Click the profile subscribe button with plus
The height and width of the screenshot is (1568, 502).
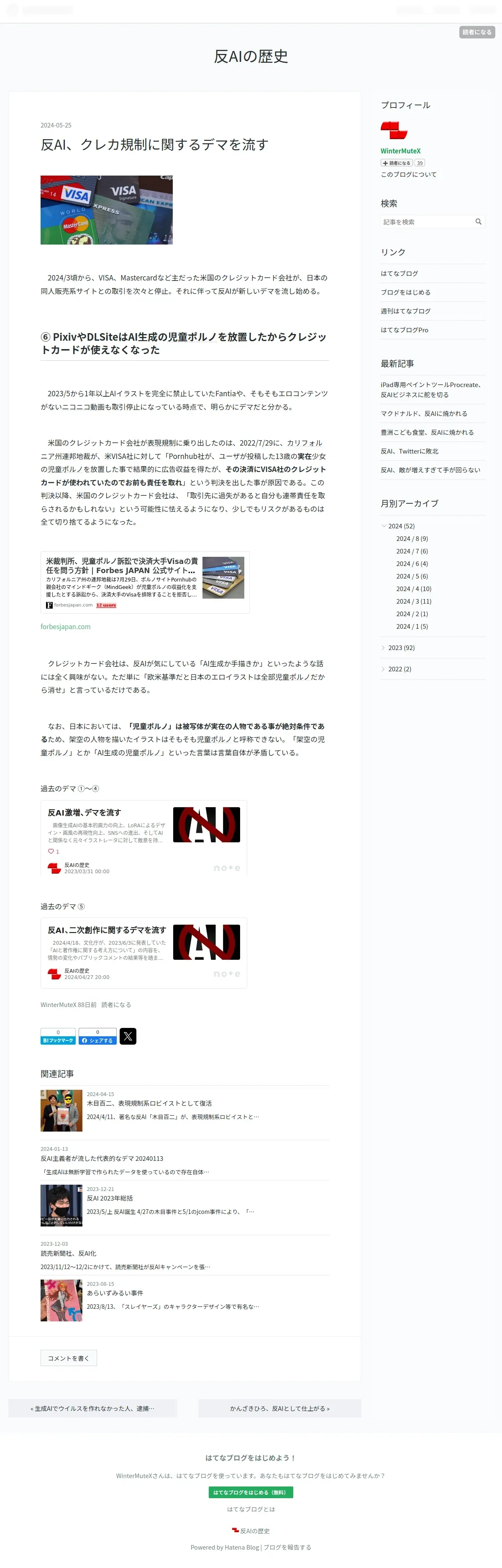click(x=397, y=163)
